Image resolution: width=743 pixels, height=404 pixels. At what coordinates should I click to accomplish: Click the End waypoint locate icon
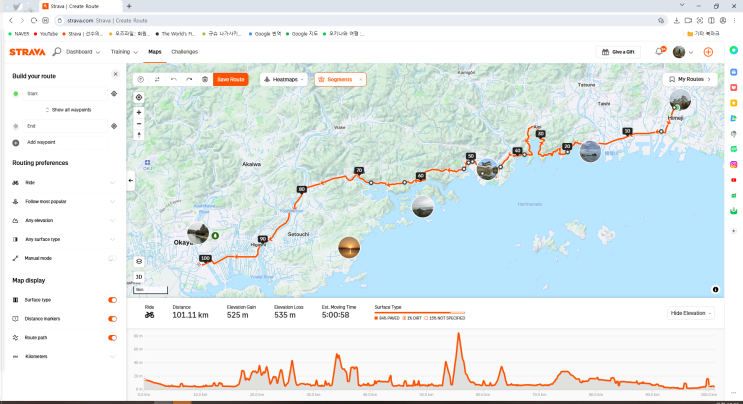tap(114, 126)
